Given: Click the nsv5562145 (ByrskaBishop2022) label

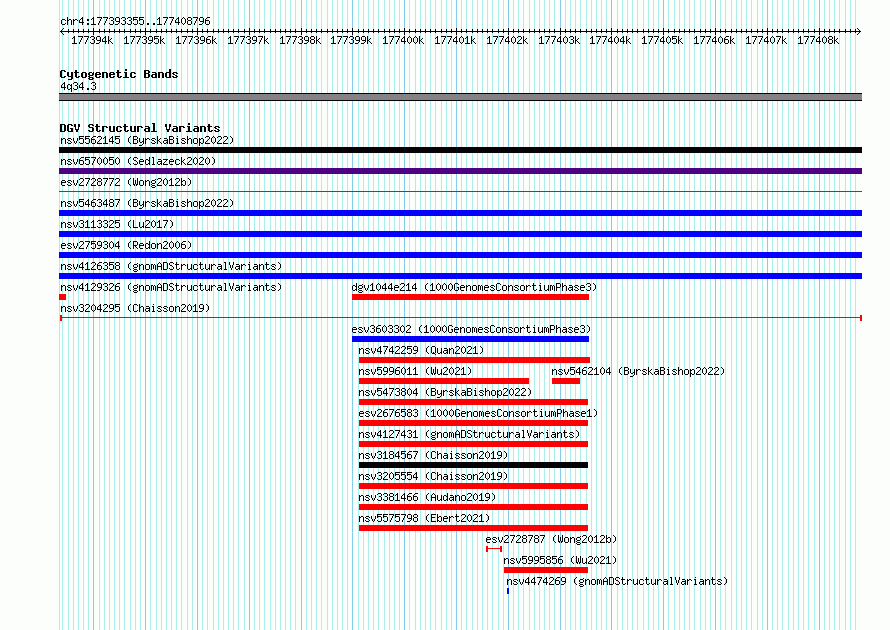Looking at the screenshot, I should tap(147, 140).
